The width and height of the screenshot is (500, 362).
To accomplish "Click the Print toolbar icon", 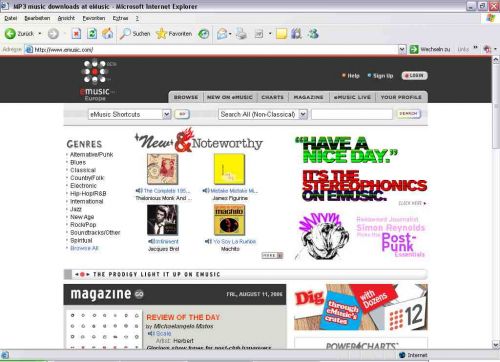I will 241,34.
